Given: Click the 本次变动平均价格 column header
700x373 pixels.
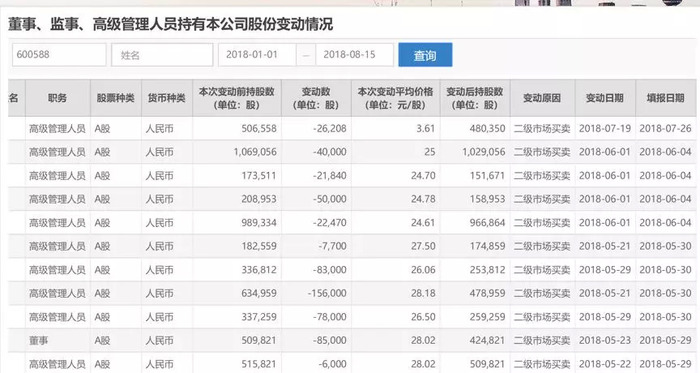Looking at the screenshot, I should [x=396, y=98].
